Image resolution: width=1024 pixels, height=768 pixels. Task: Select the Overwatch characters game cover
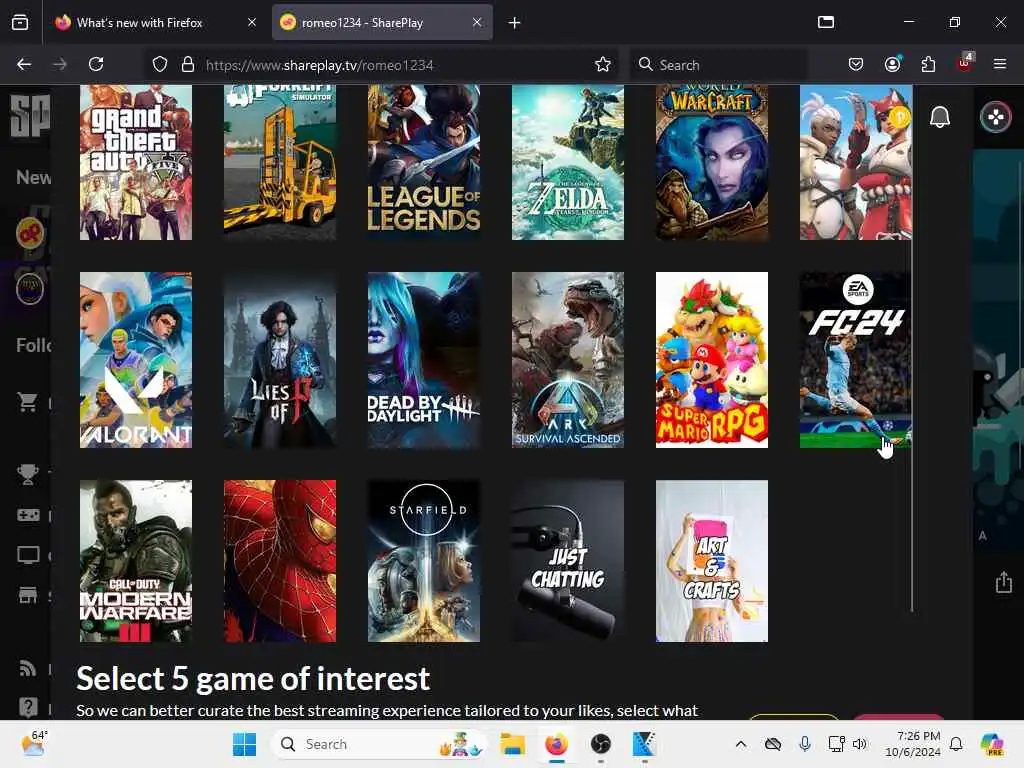[x=856, y=163]
